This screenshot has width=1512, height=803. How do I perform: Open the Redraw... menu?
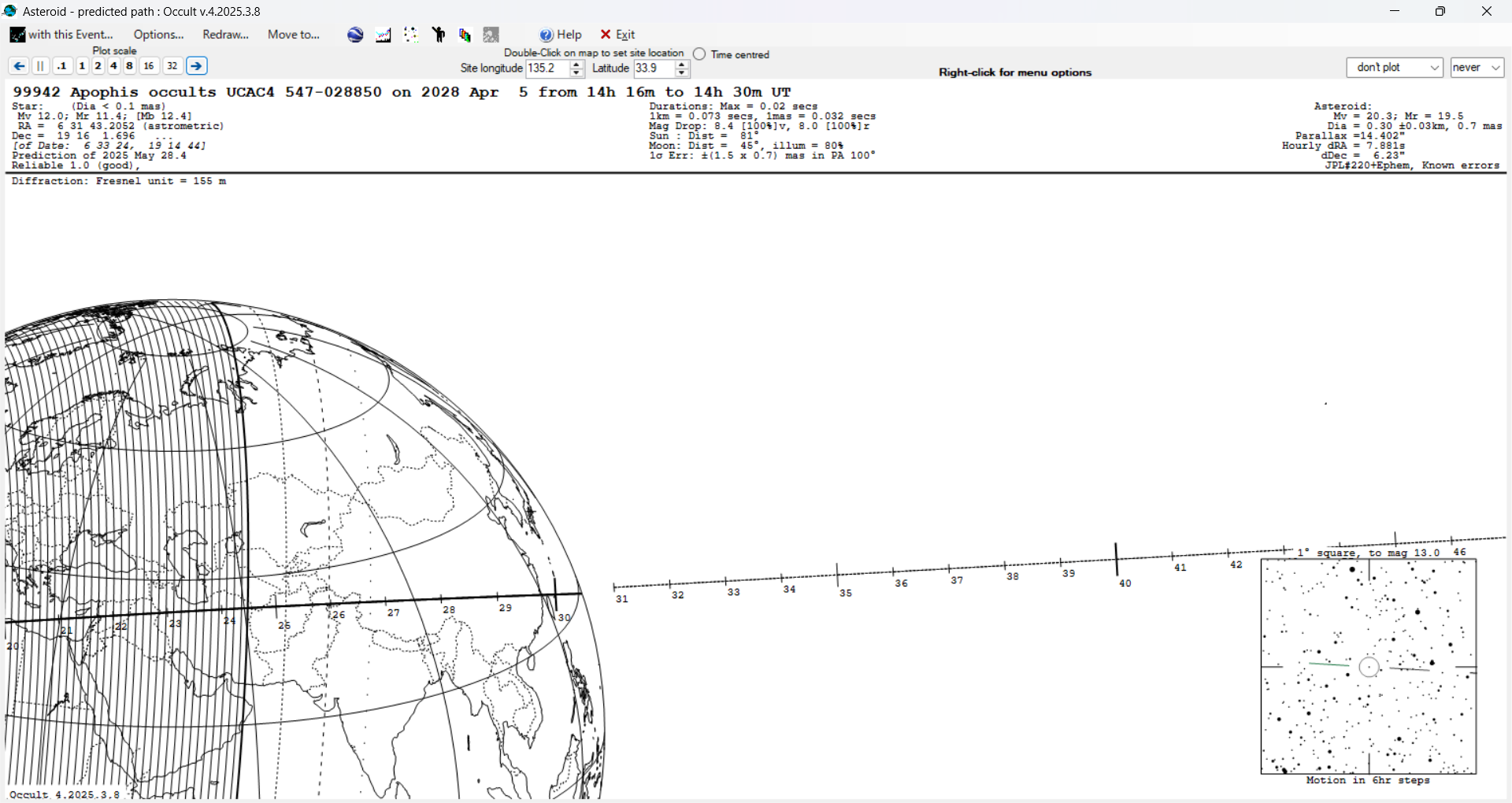click(x=225, y=35)
